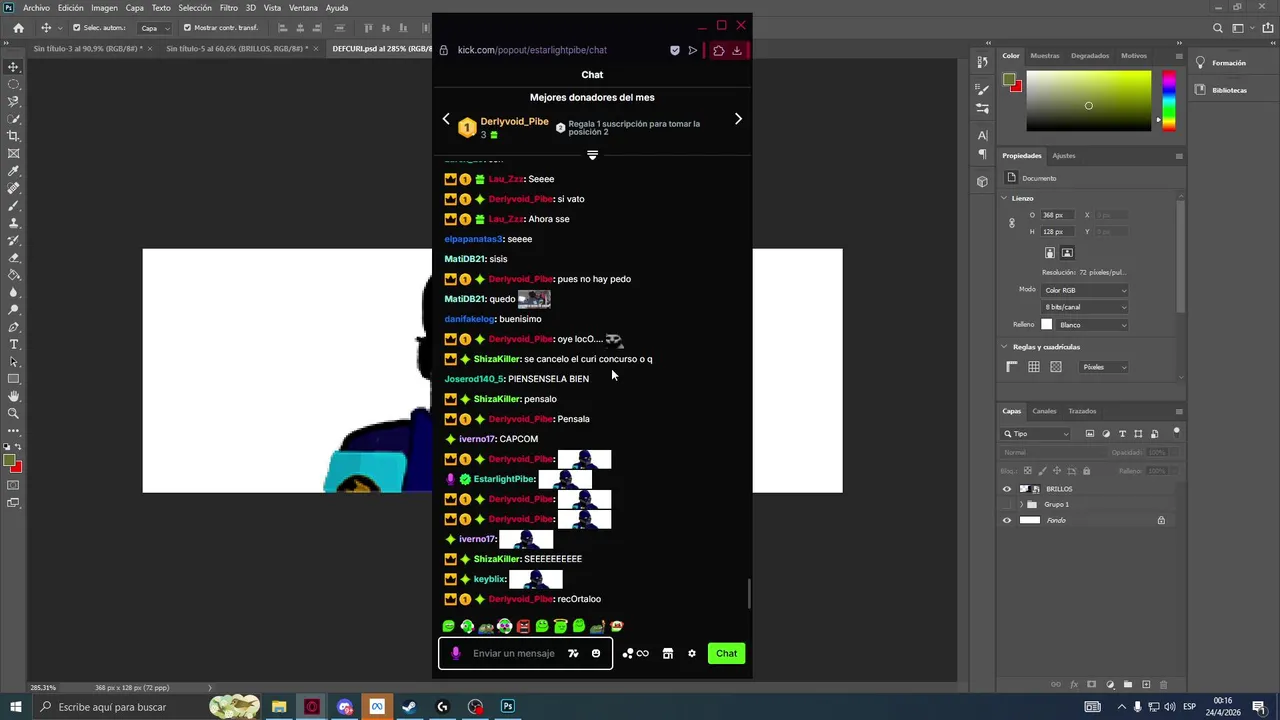Set canvas to landscape orientation
Screen dimensions: 1280x720
pos(1067,253)
